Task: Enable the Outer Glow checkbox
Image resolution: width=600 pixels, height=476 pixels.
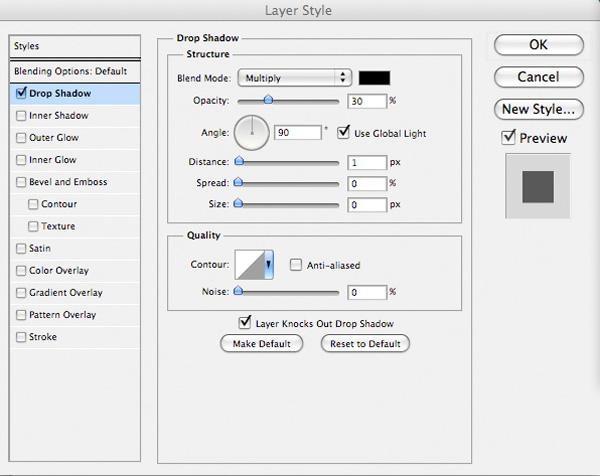Action: tap(21, 138)
